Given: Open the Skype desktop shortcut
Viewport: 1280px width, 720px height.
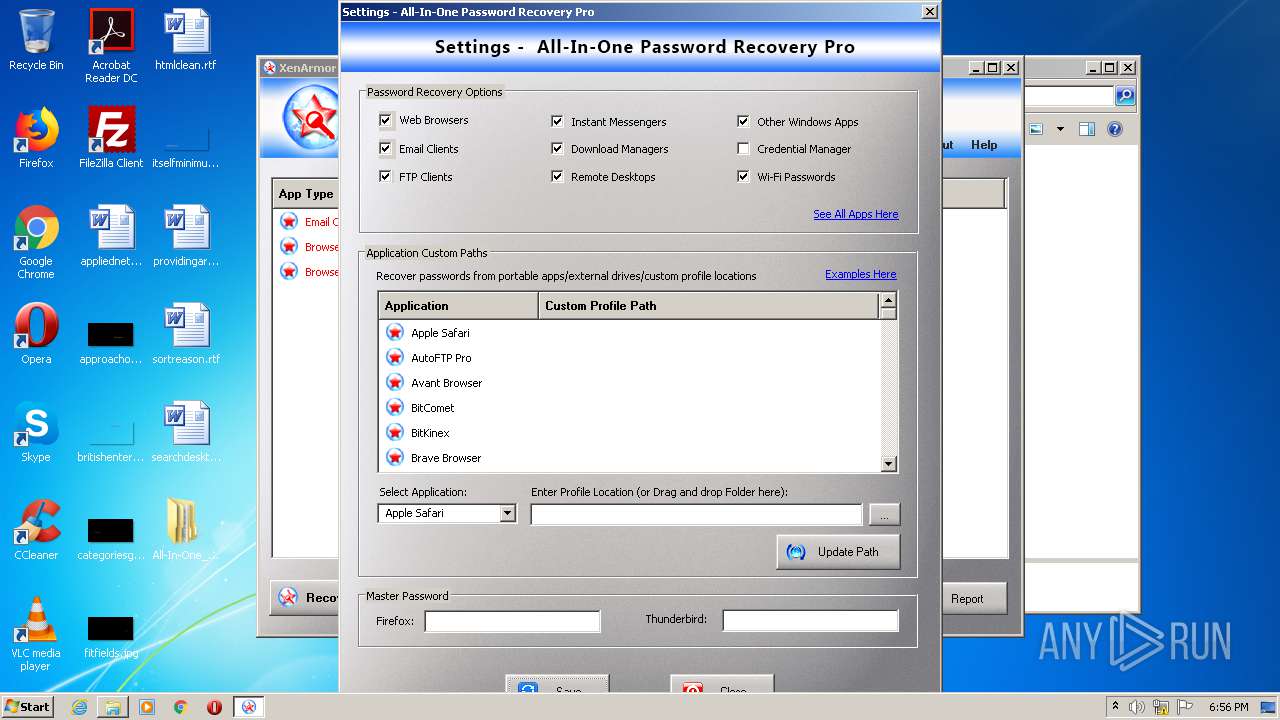Looking at the screenshot, I should (36, 431).
